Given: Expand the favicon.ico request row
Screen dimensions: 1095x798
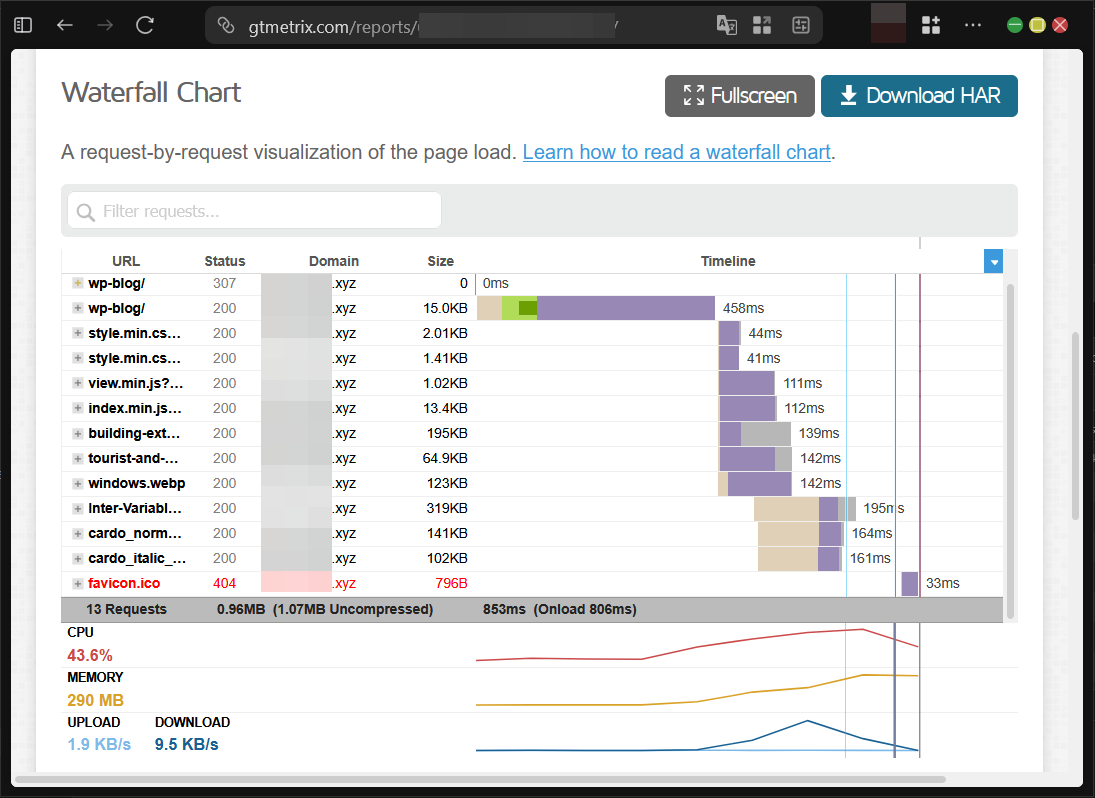Looking at the screenshot, I should (77, 584).
